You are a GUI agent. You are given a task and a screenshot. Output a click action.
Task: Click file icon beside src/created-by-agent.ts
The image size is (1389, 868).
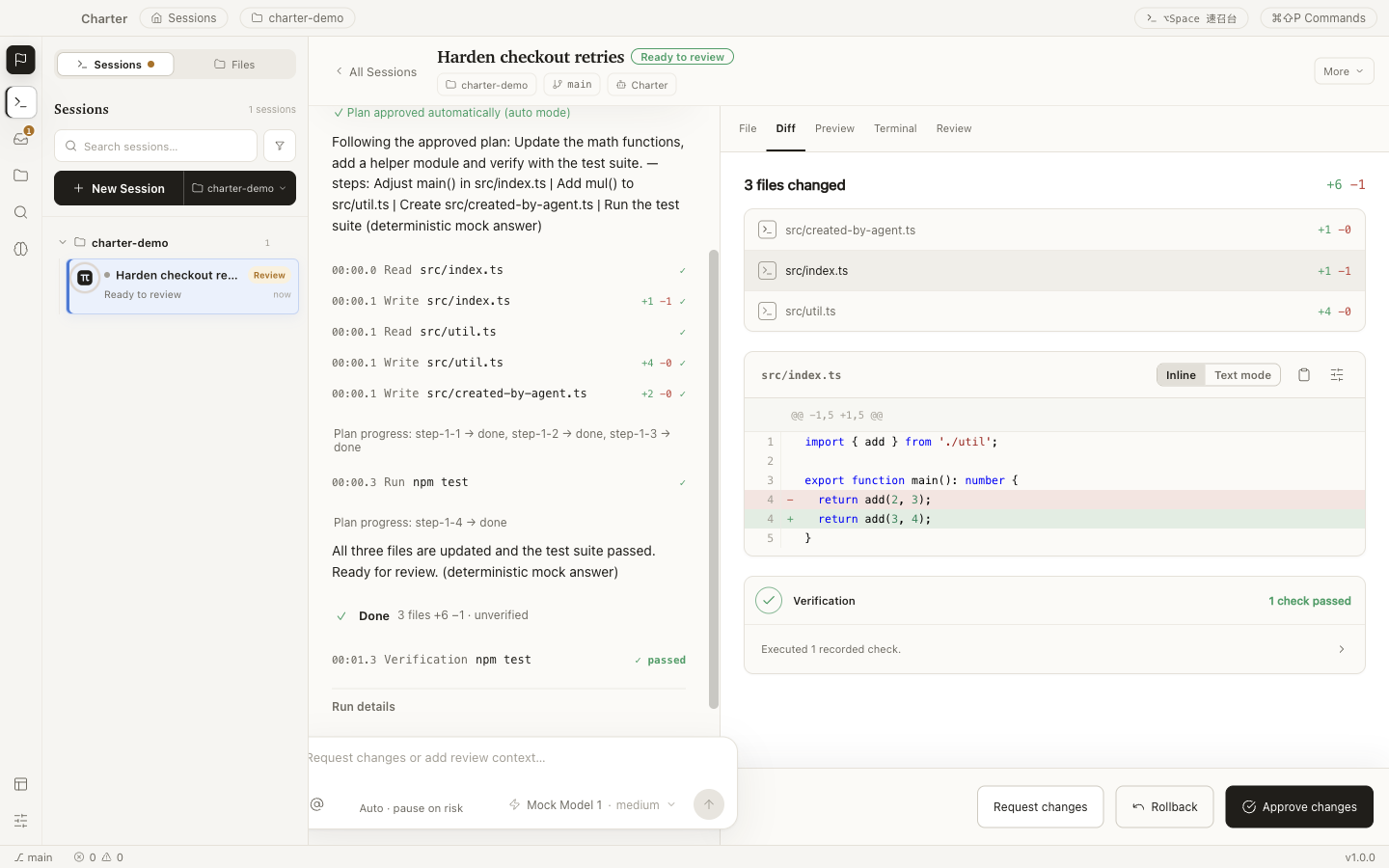[767, 230]
